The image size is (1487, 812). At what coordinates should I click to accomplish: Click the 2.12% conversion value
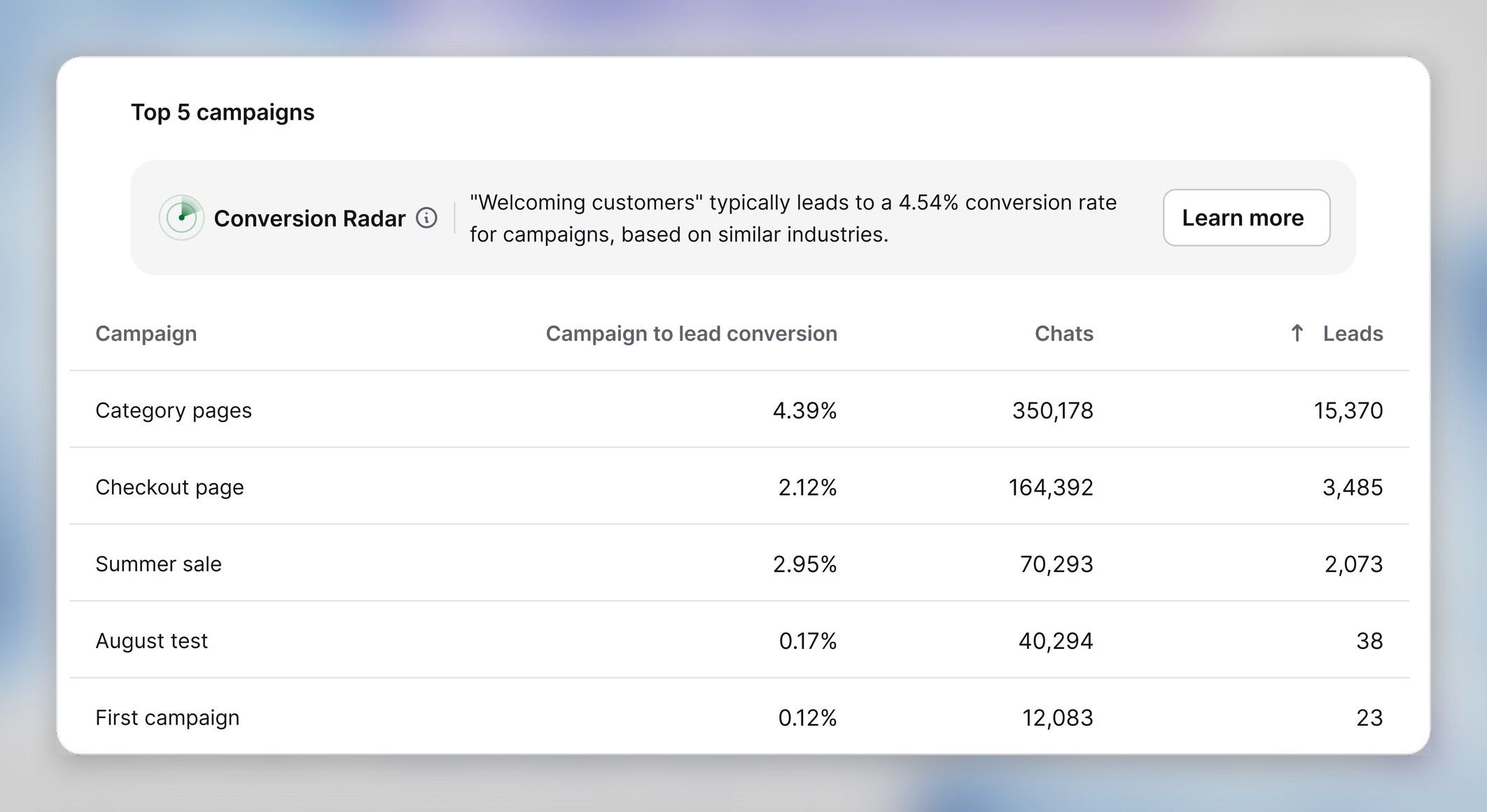(807, 487)
